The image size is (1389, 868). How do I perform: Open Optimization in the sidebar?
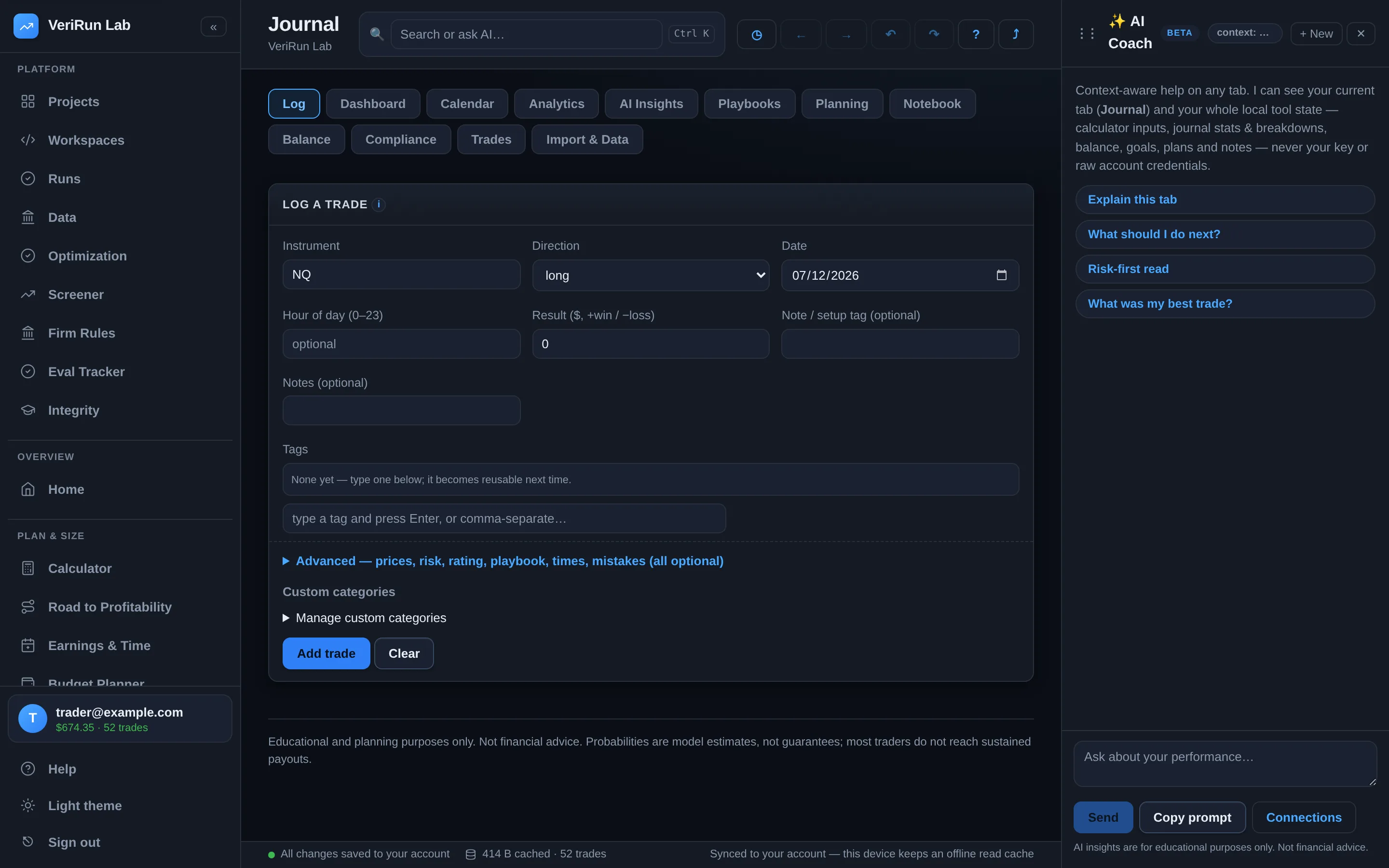coord(120,256)
